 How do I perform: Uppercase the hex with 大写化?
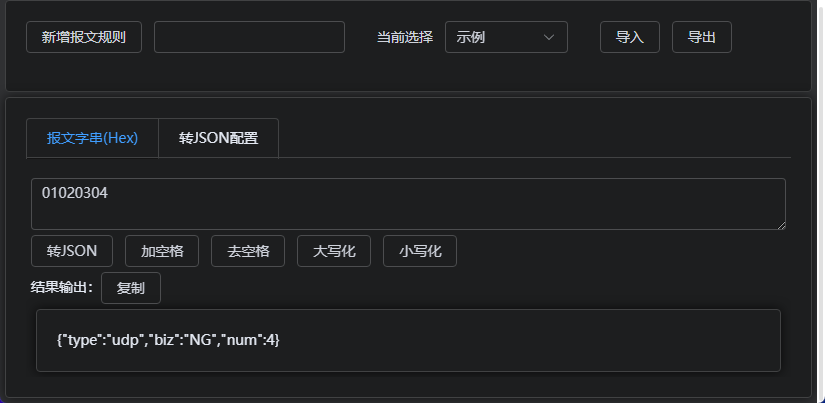coord(334,251)
